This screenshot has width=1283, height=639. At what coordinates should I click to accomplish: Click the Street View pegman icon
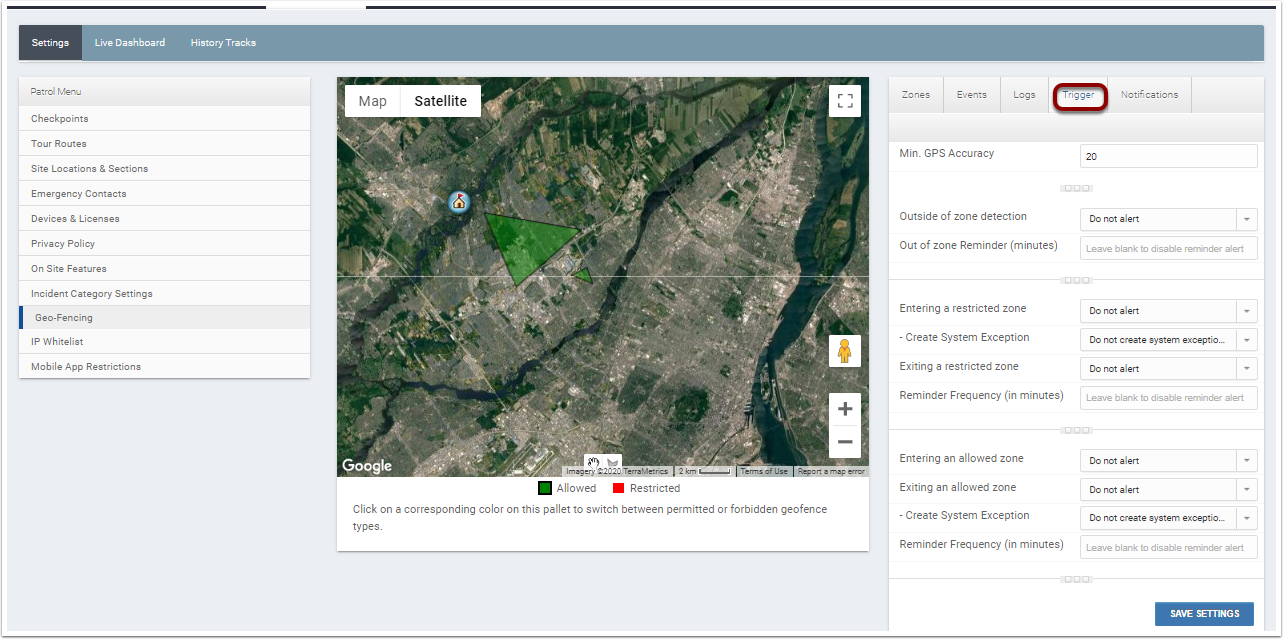click(845, 351)
